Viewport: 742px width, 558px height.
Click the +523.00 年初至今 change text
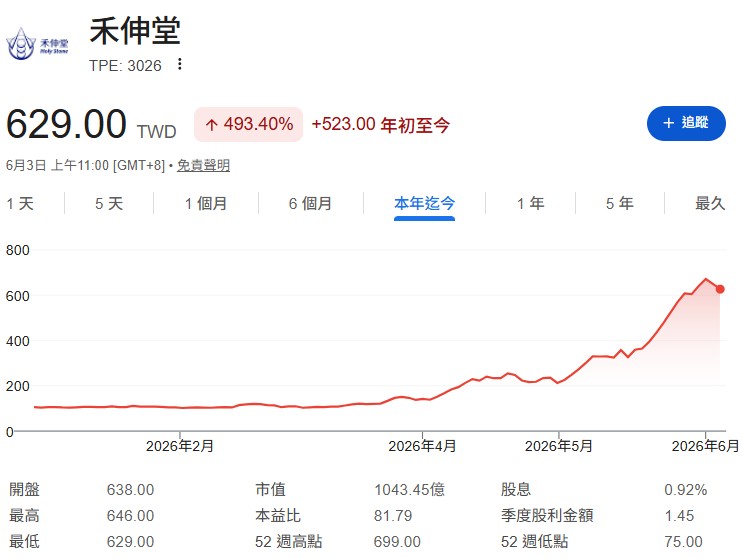(x=380, y=124)
